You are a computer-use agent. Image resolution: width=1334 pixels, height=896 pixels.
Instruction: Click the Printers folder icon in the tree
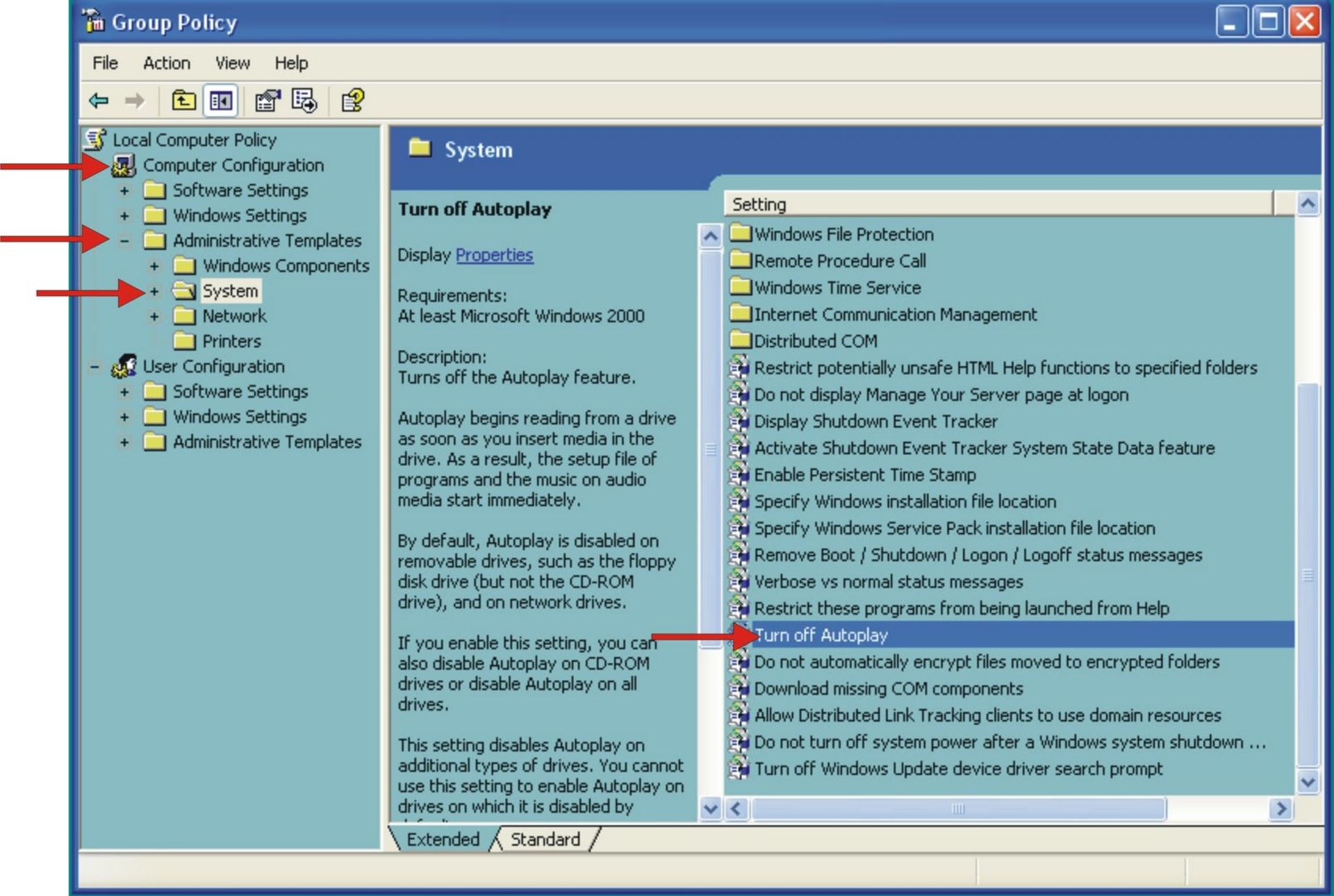[x=184, y=341]
